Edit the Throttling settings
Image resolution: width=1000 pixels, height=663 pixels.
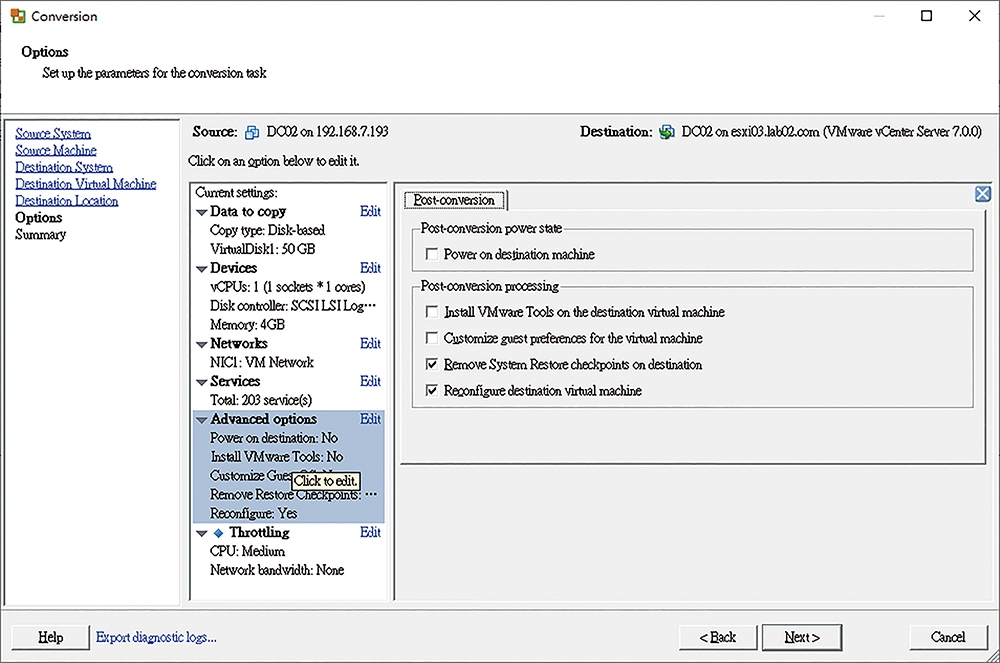pyautogui.click(x=370, y=532)
